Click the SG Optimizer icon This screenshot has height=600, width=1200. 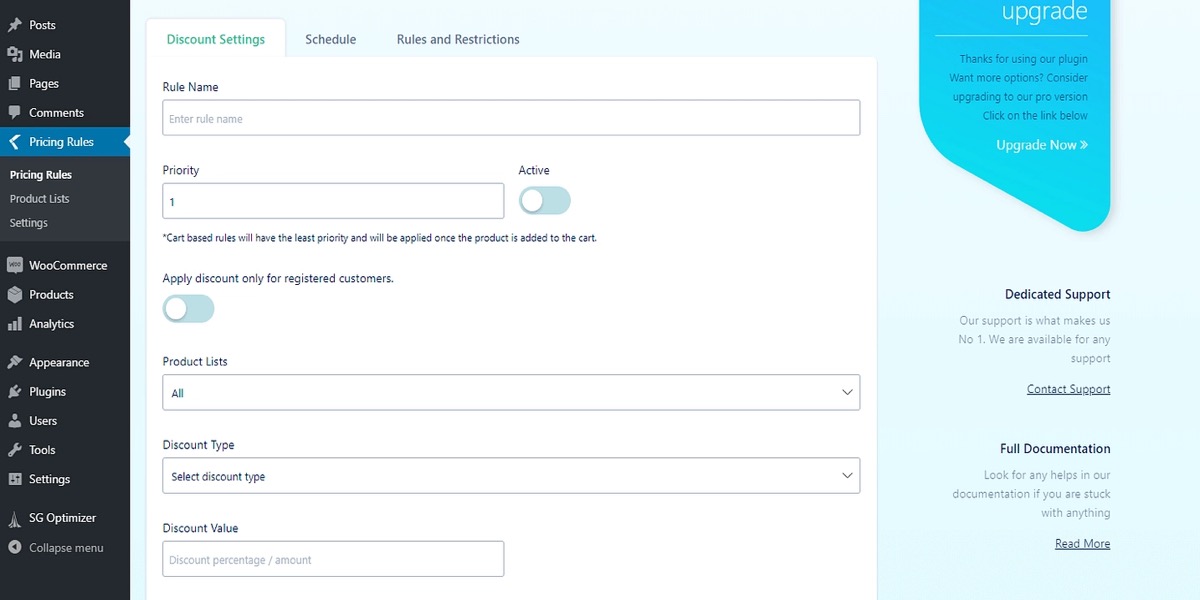click(x=15, y=519)
